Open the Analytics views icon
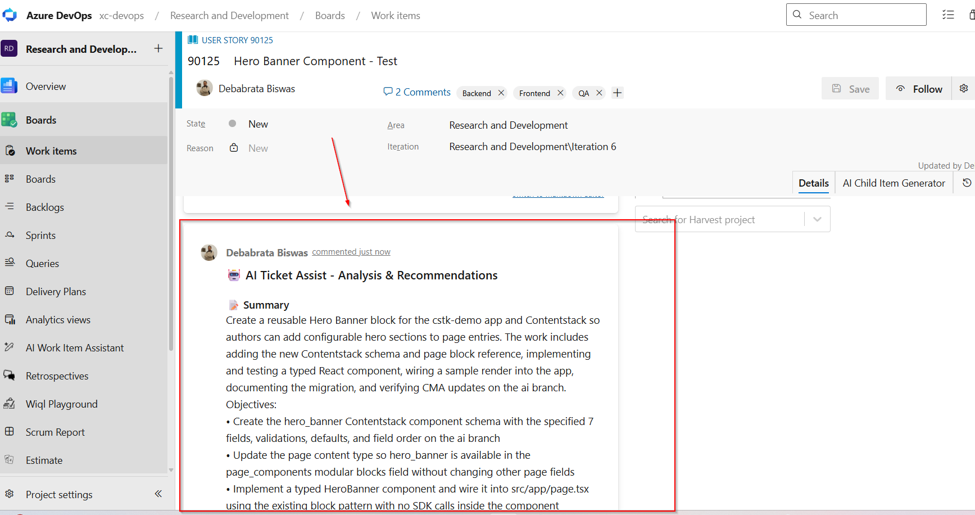The image size is (975, 515). tap(9, 319)
